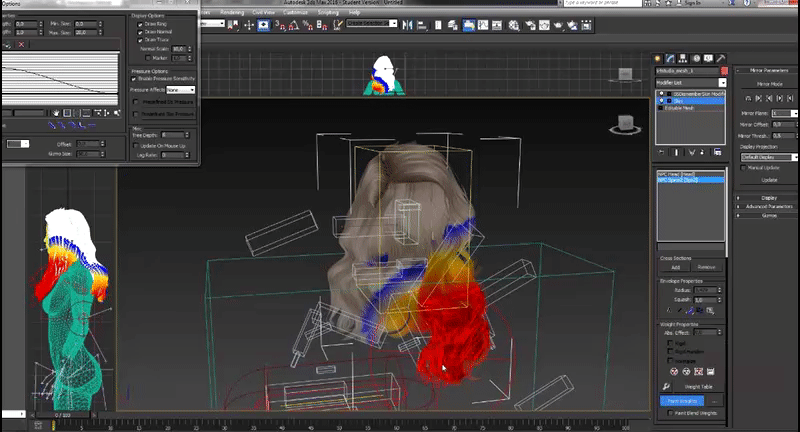This screenshot has width=800, height=432.
Task: Open the Motion command panel tab
Action: tap(696, 59)
